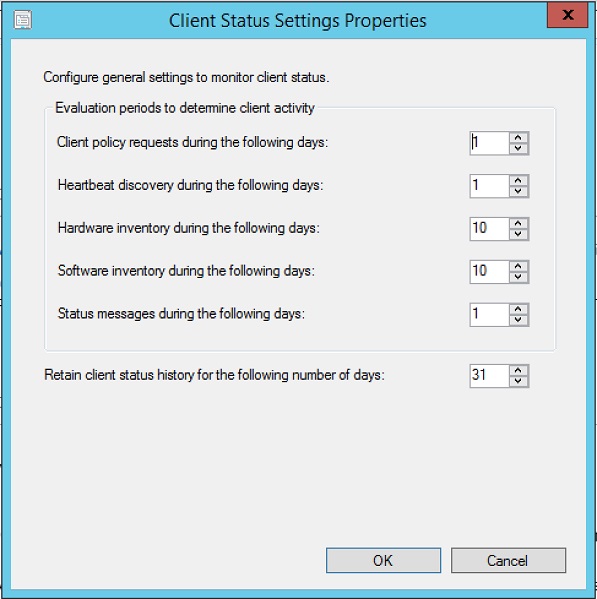Increase the Software inventory days value

518,266
